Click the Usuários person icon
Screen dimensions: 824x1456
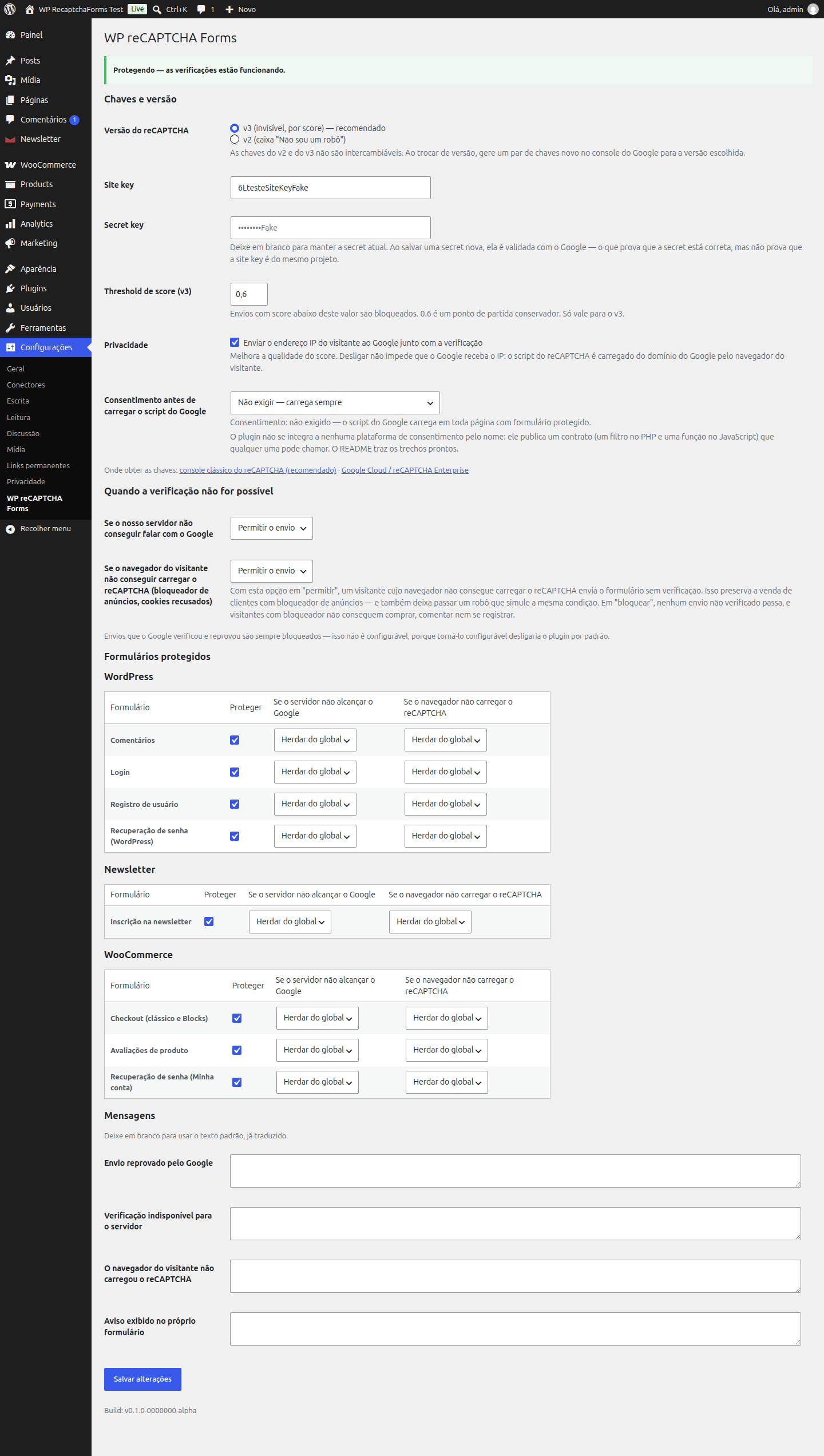pyautogui.click(x=10, y=308)
